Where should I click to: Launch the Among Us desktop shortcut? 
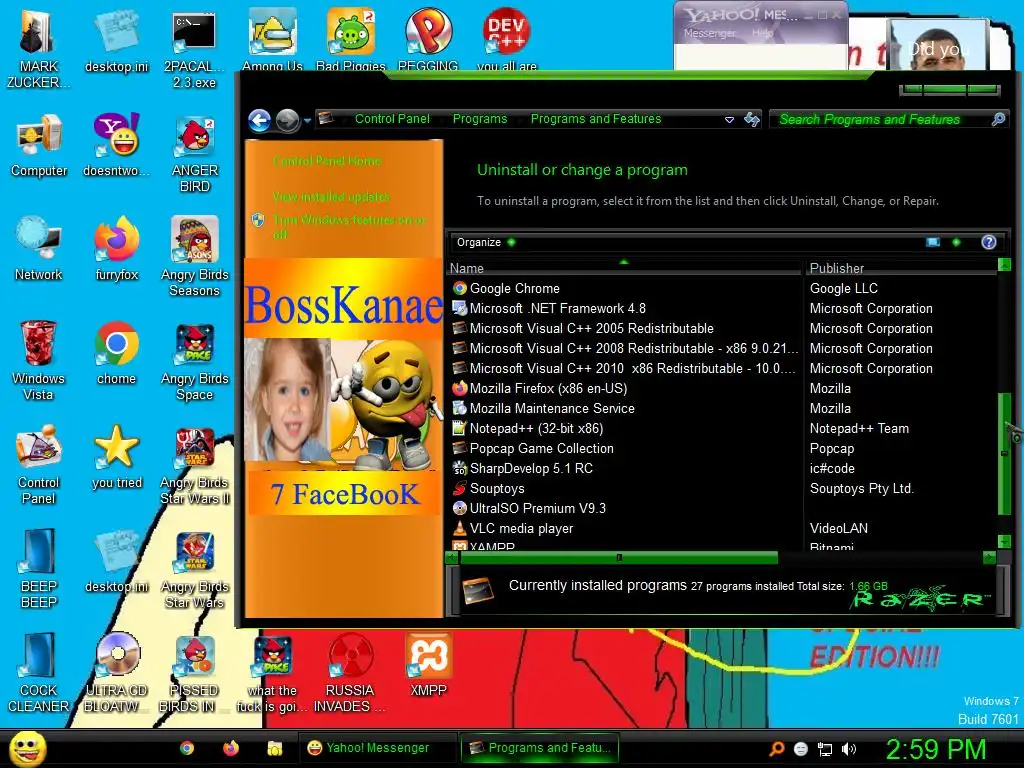[272, 39]
